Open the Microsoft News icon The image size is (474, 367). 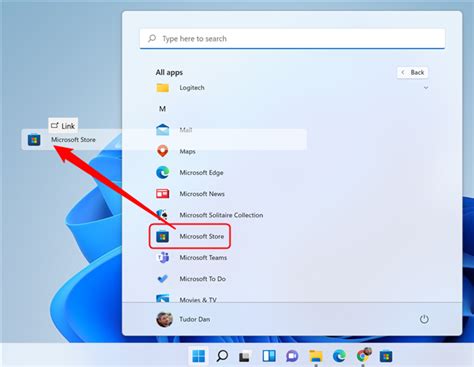(163, 194)
